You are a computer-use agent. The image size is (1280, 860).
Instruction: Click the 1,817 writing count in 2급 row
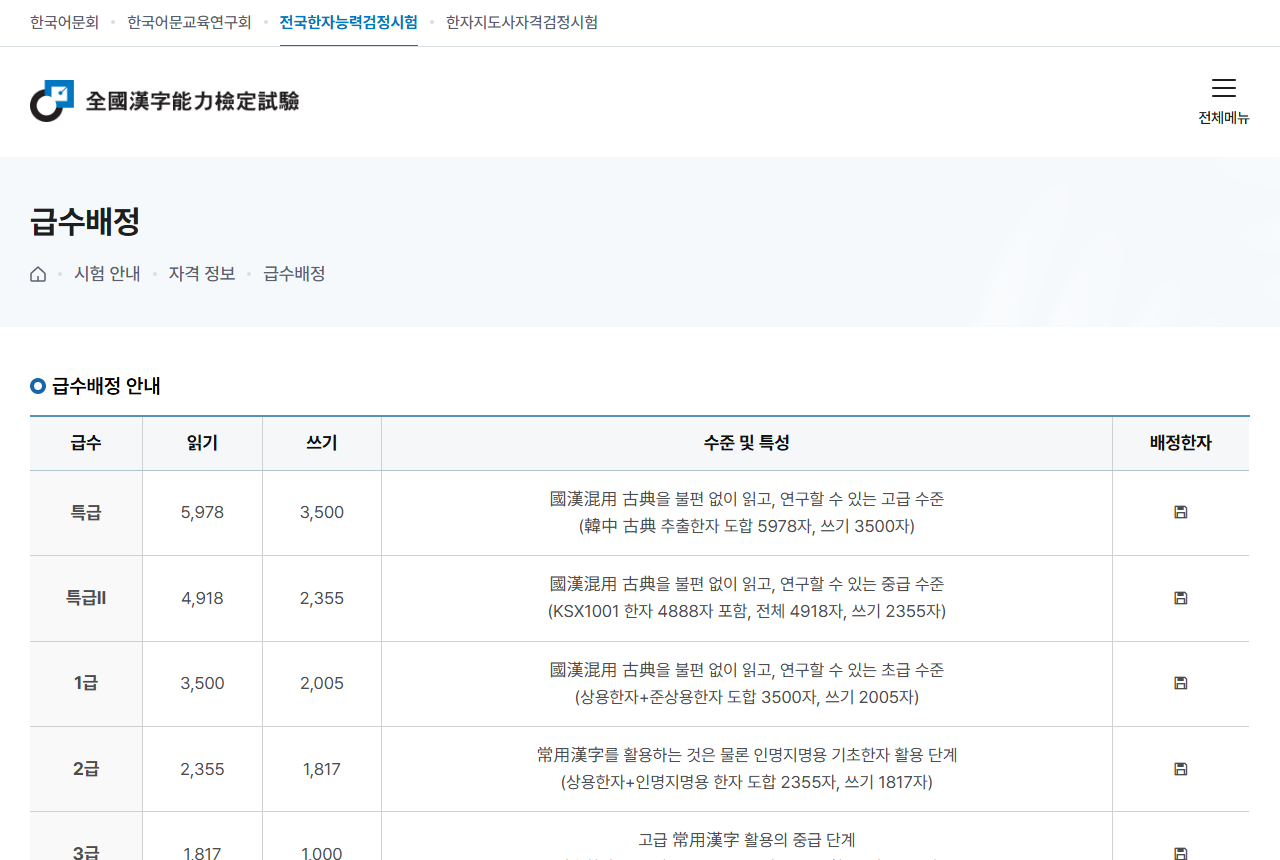[x=322, y=769]
